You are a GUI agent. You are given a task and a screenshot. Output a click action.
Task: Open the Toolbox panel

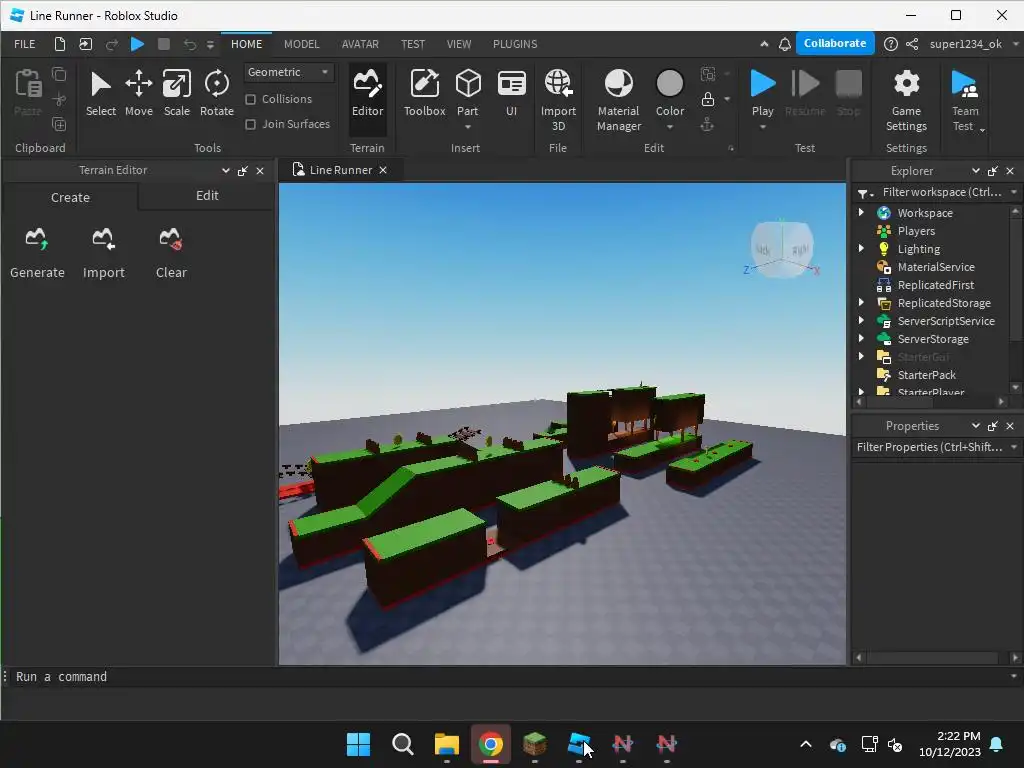coord(424,94)
